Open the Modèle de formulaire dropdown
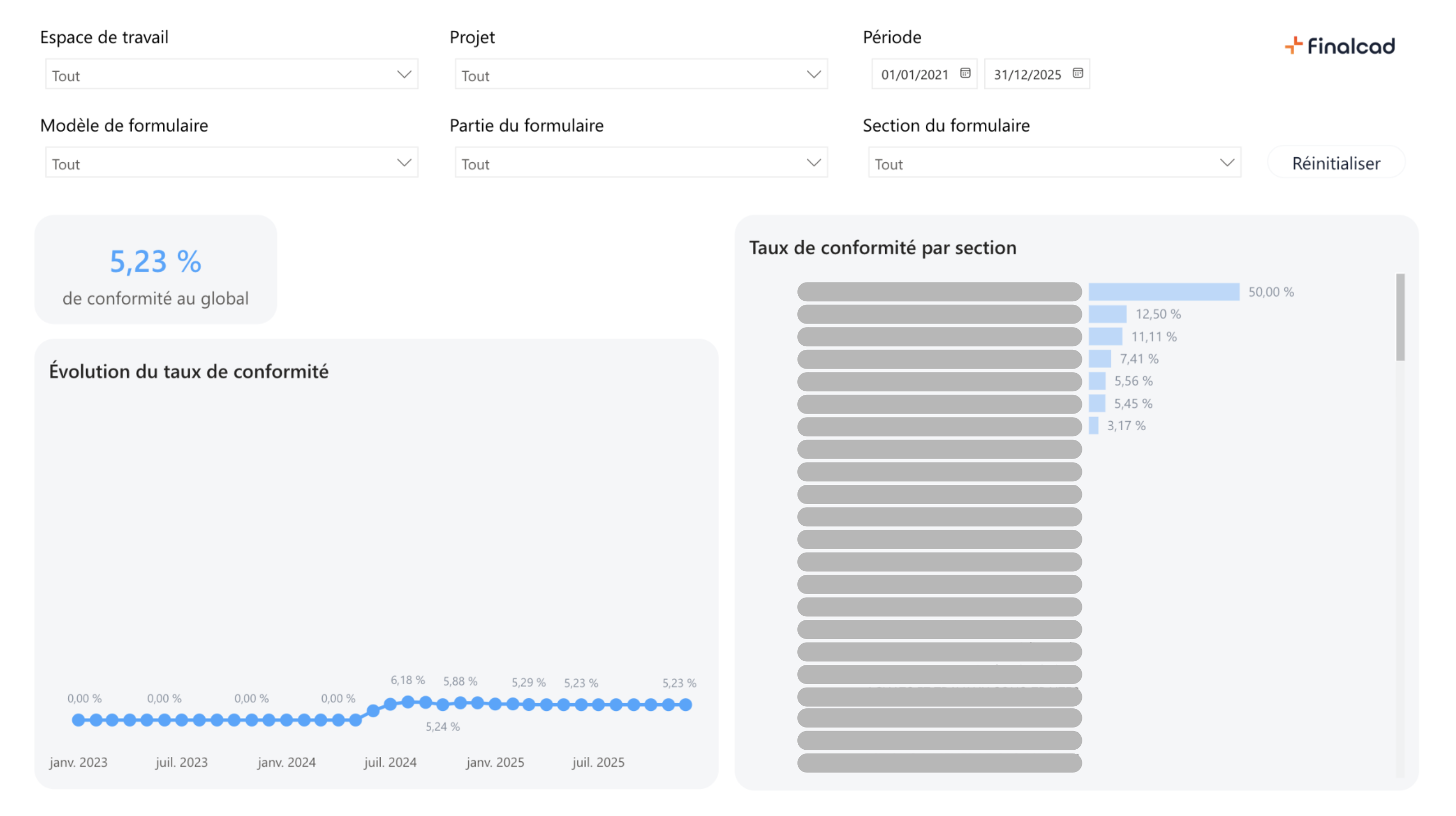1456x816 pixels. [x=403, y=163]
